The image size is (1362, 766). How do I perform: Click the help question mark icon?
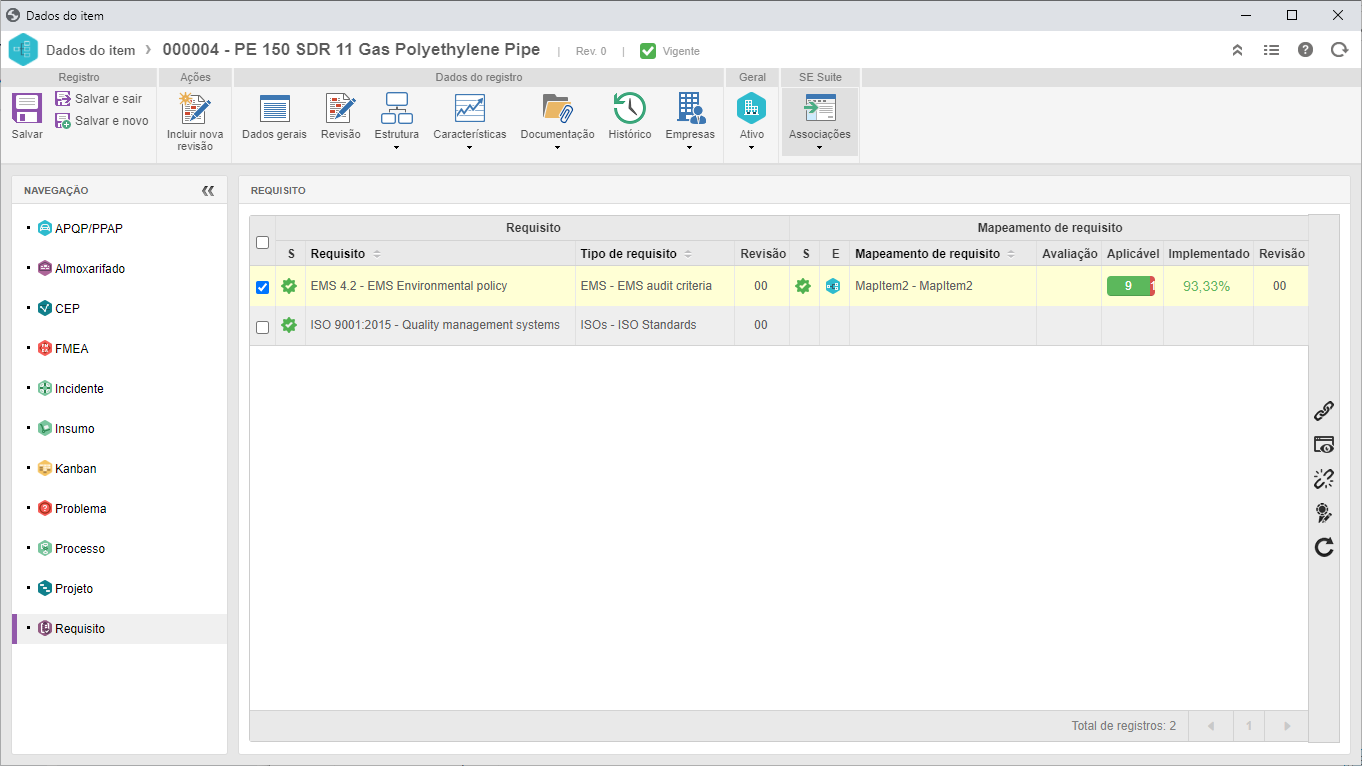point(1305,50)
